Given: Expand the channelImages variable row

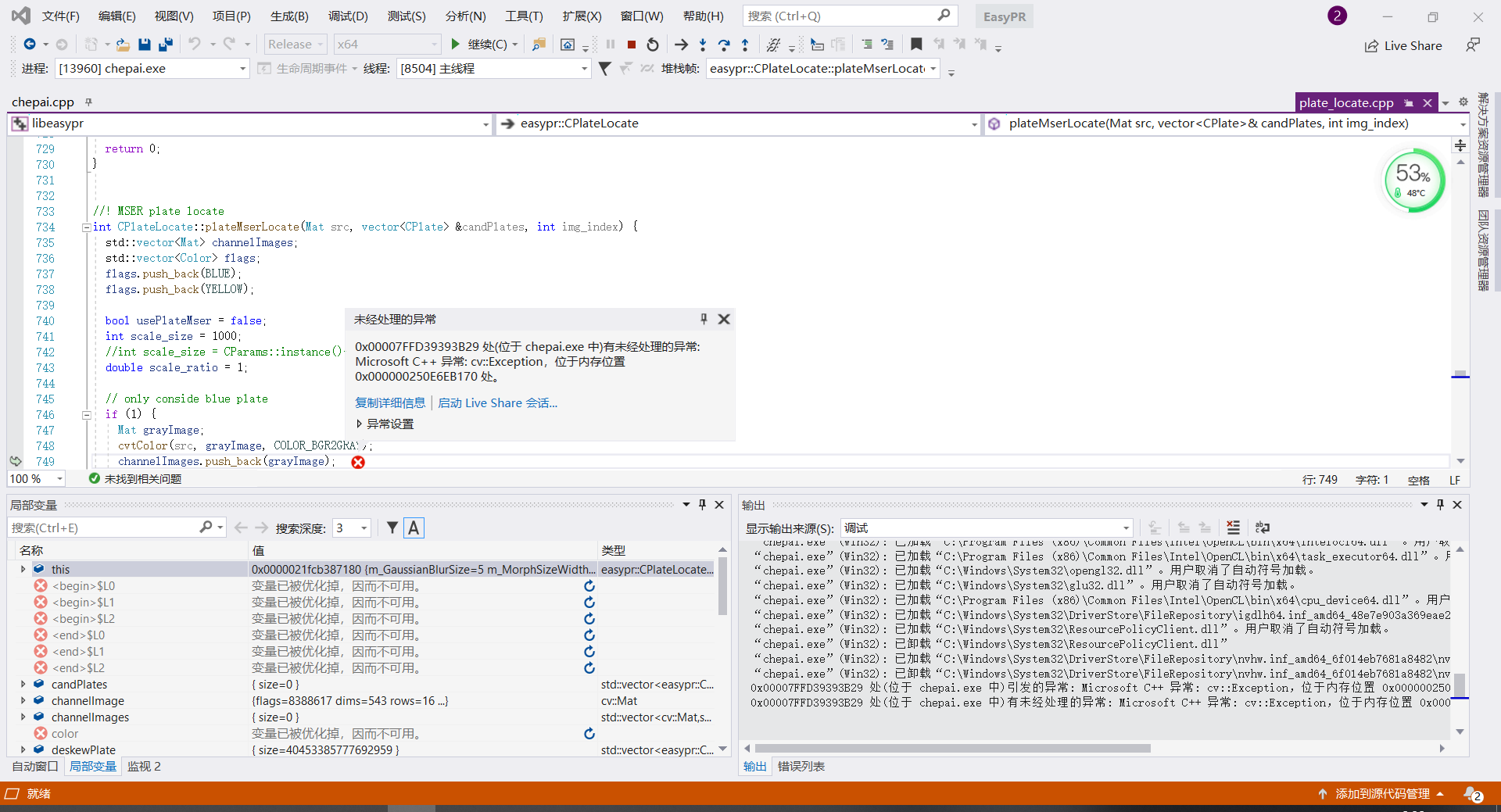Looking at the screenshot, I should [23, 717].
